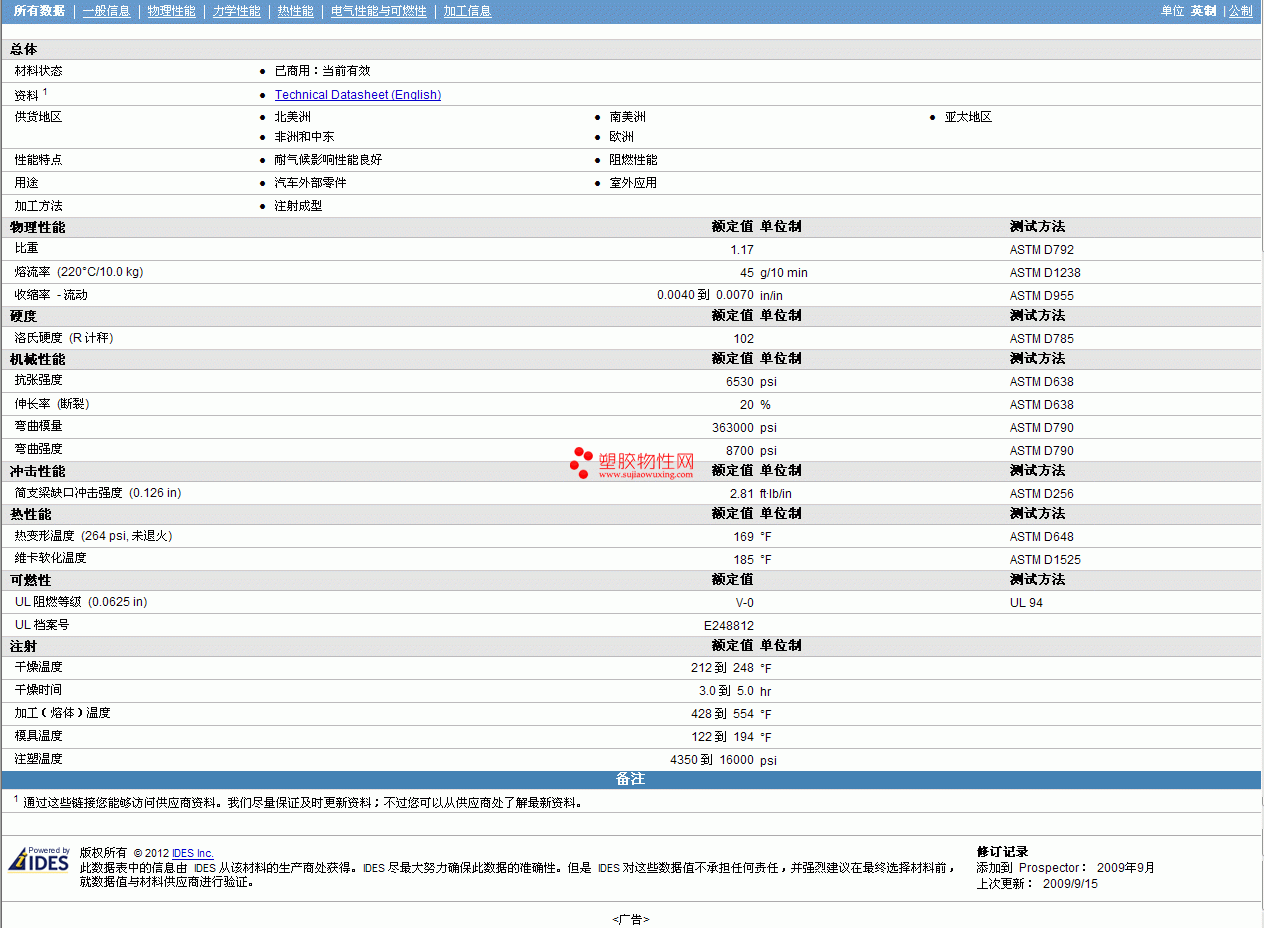Click the 备注 section header
The width and height of the screenshot is (1264, 928).
coord(631,779)
